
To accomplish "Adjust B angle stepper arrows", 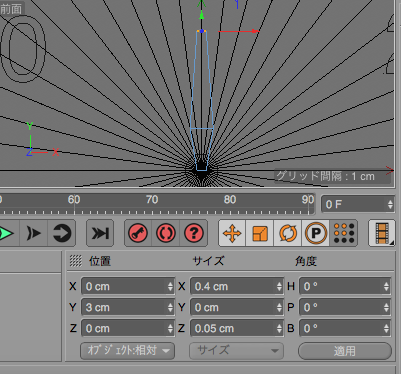I will pos(386,328).
